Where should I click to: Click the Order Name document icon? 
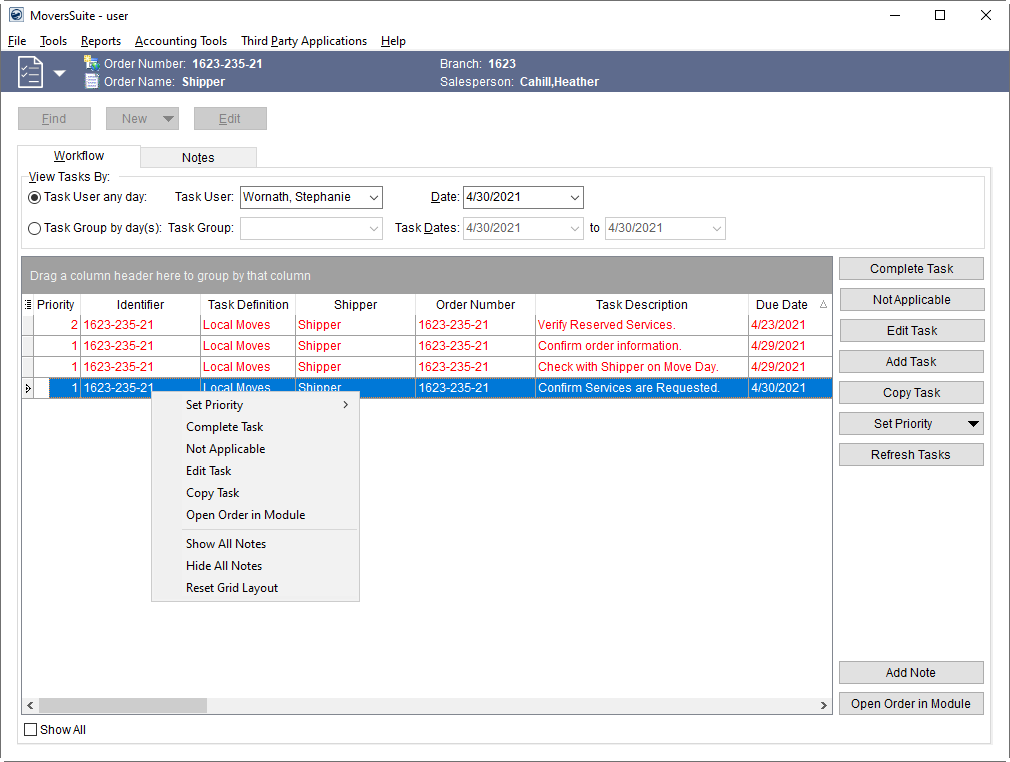click(x=91, y=82)
